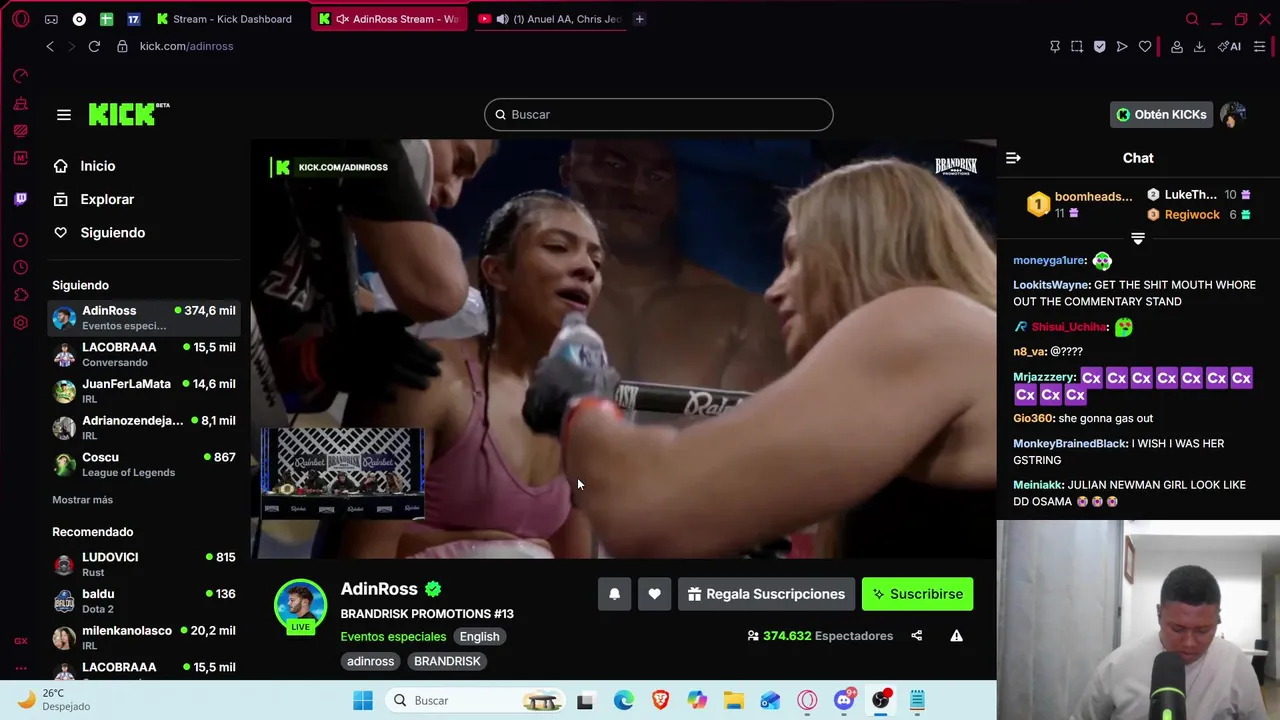Open Discord from taskbar

[844, 699]
